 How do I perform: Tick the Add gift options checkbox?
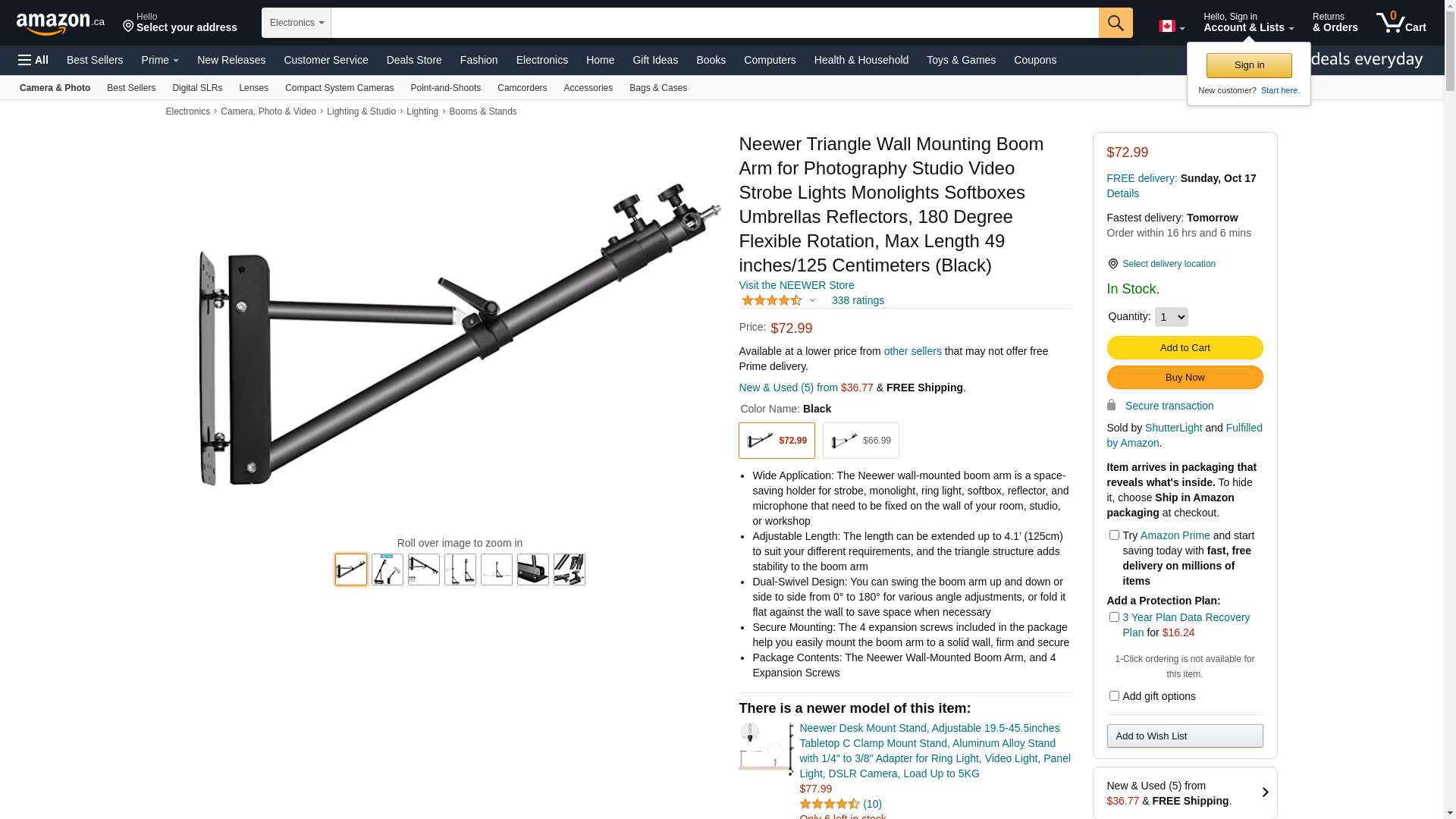point(1114,696)
